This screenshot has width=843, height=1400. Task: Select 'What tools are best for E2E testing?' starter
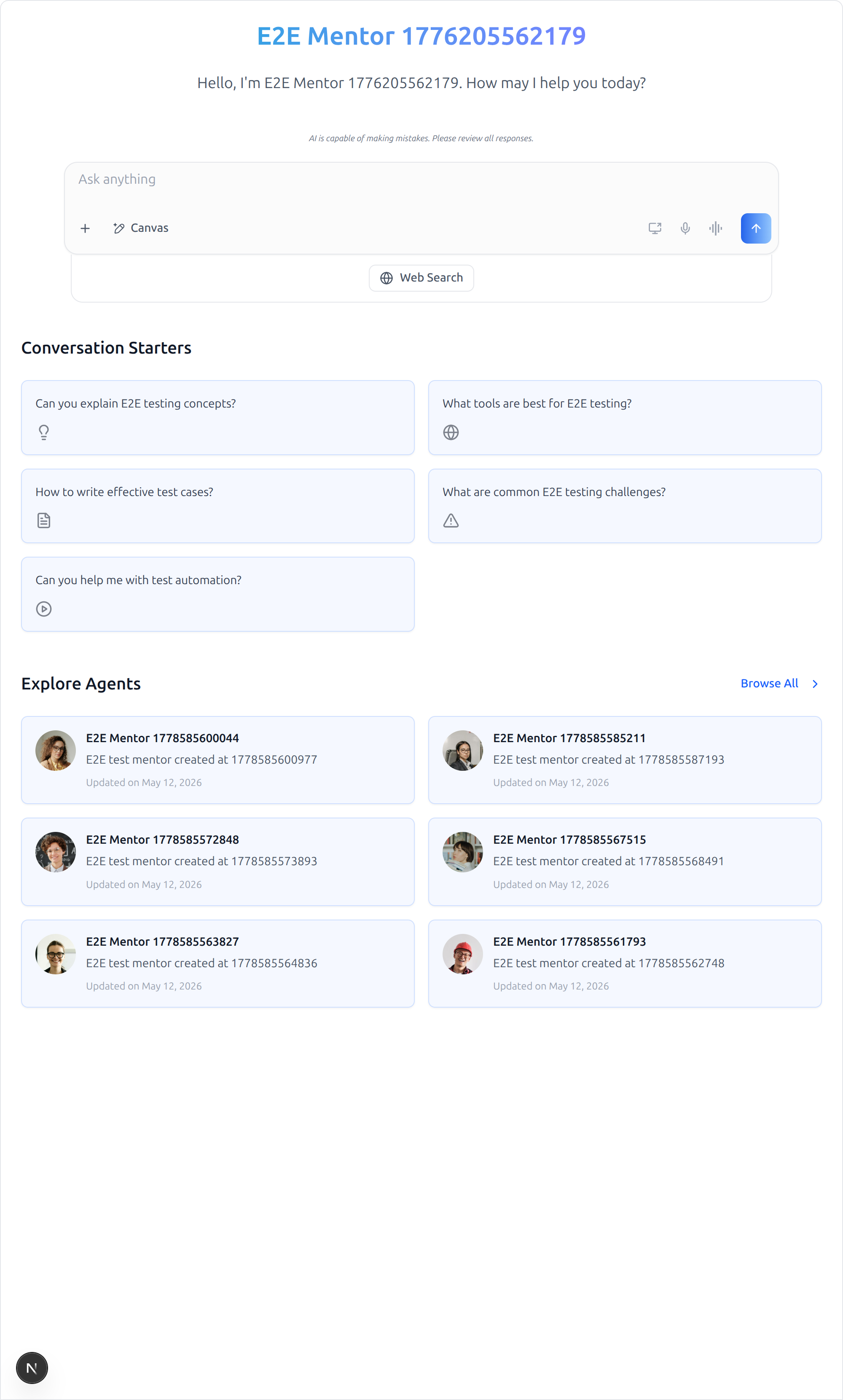click(x=625, y=418)
